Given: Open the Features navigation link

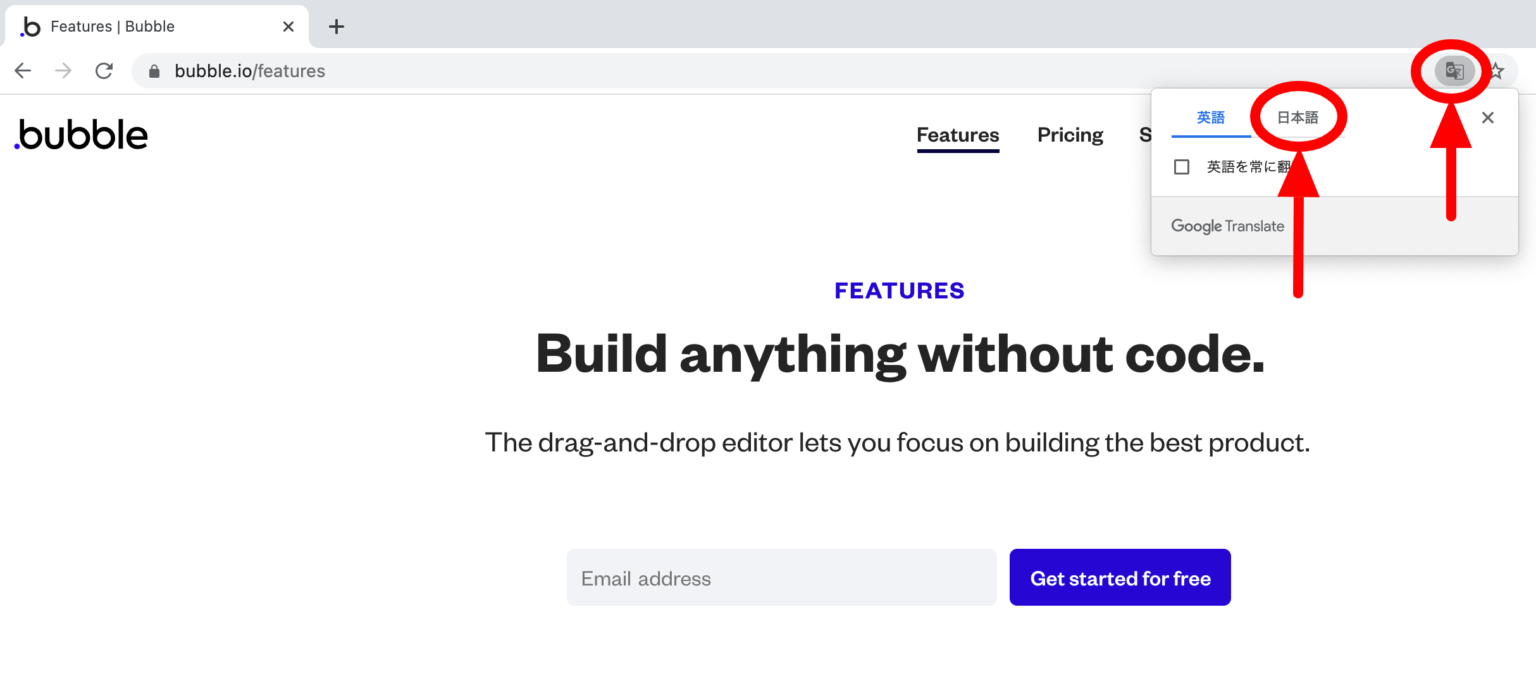Looking at the screenshot, I should pos(957,135).
